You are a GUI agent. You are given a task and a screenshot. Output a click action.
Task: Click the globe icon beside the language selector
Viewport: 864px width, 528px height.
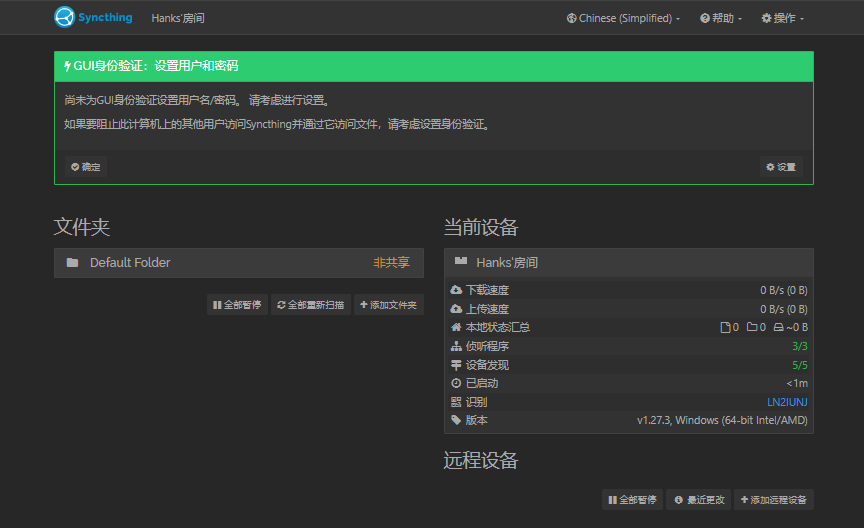coord(571,18)
